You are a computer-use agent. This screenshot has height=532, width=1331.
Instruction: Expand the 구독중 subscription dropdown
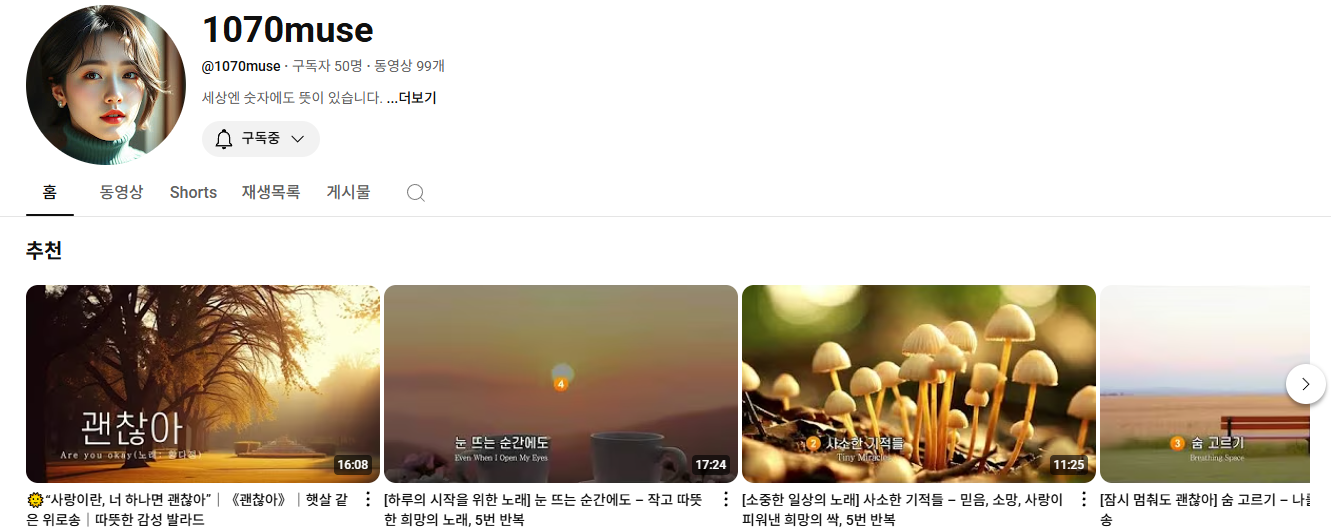pos(261,139)
